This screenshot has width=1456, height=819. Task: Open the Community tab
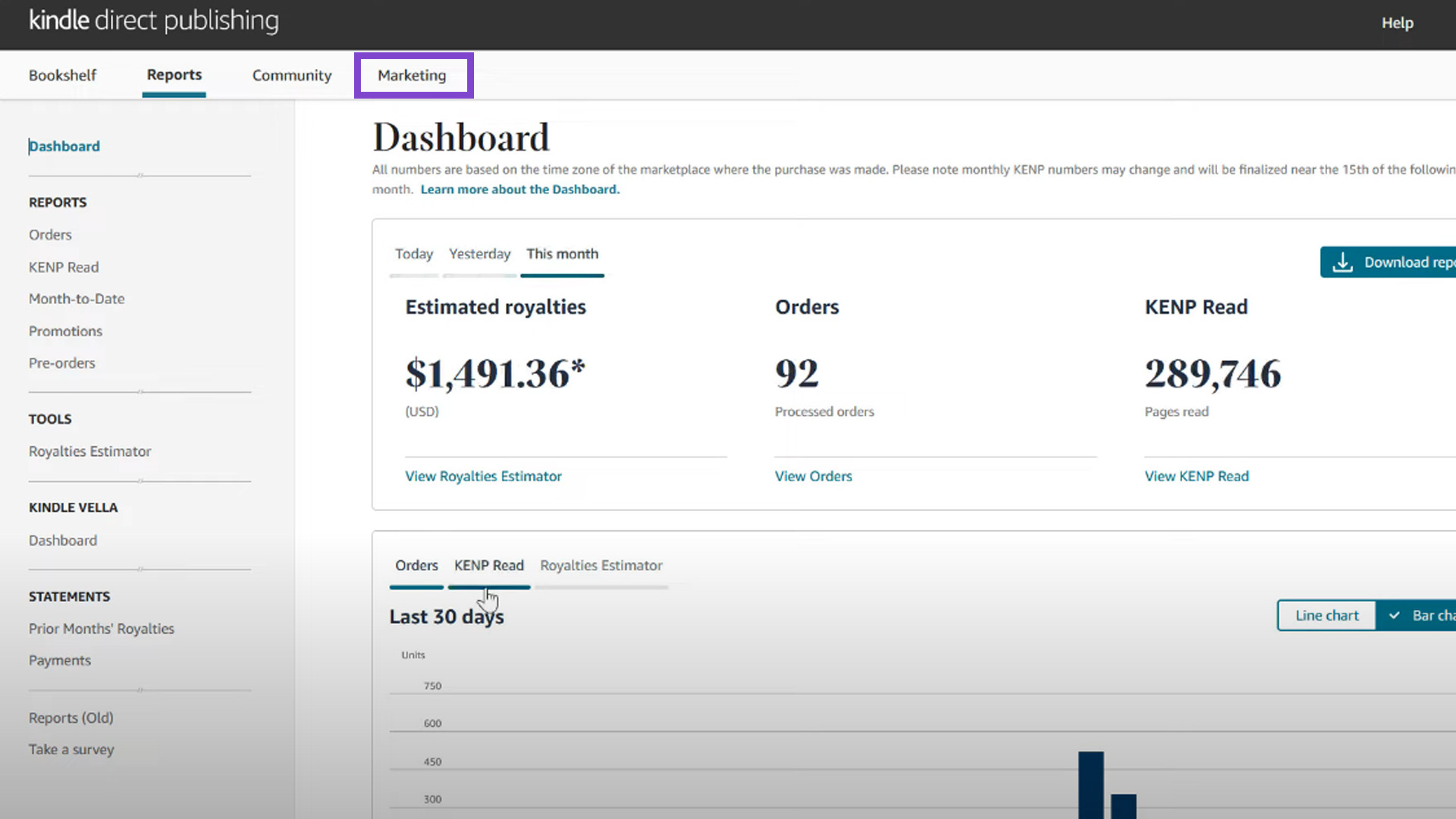(292, 75)
